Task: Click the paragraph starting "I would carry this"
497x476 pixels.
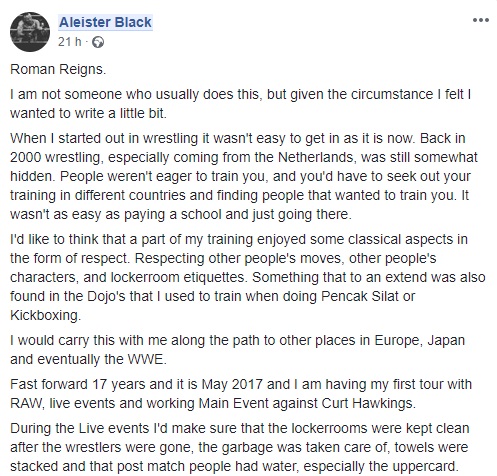Action: [237, 350]
